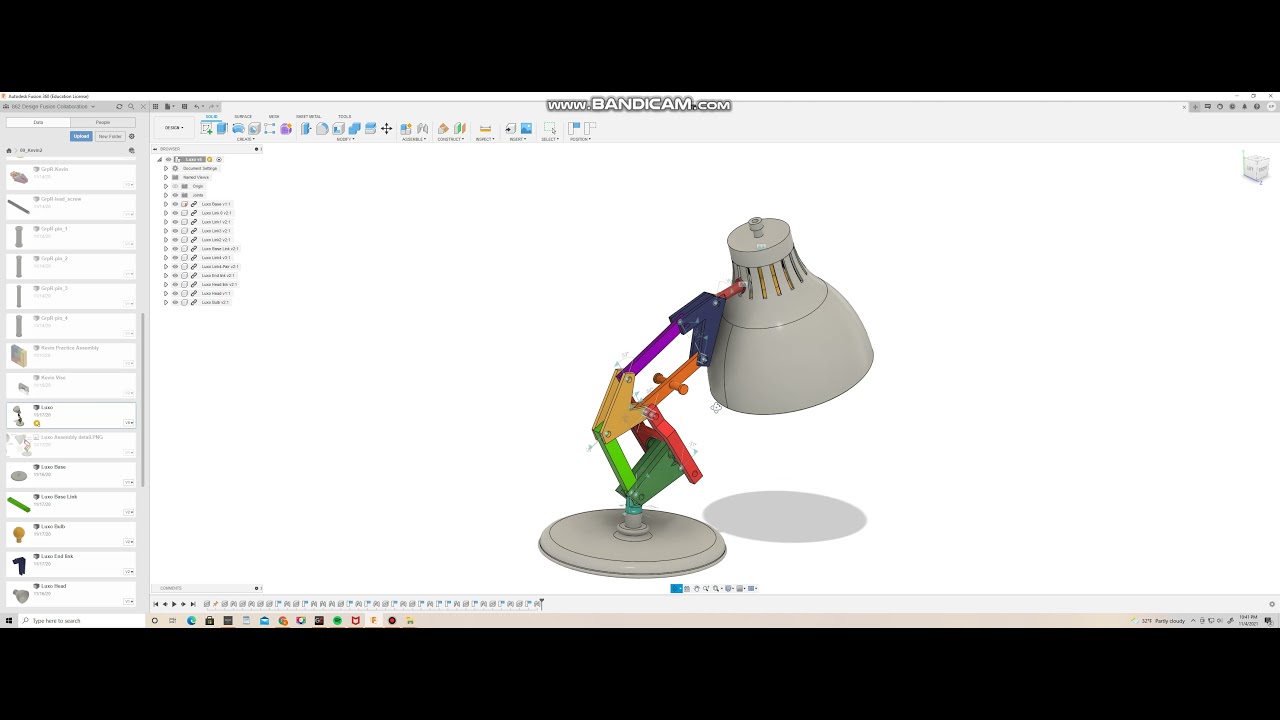Switch to the People tab
Screen dimensions: 1280x720
pyautogui.click(x=103, y=122)
